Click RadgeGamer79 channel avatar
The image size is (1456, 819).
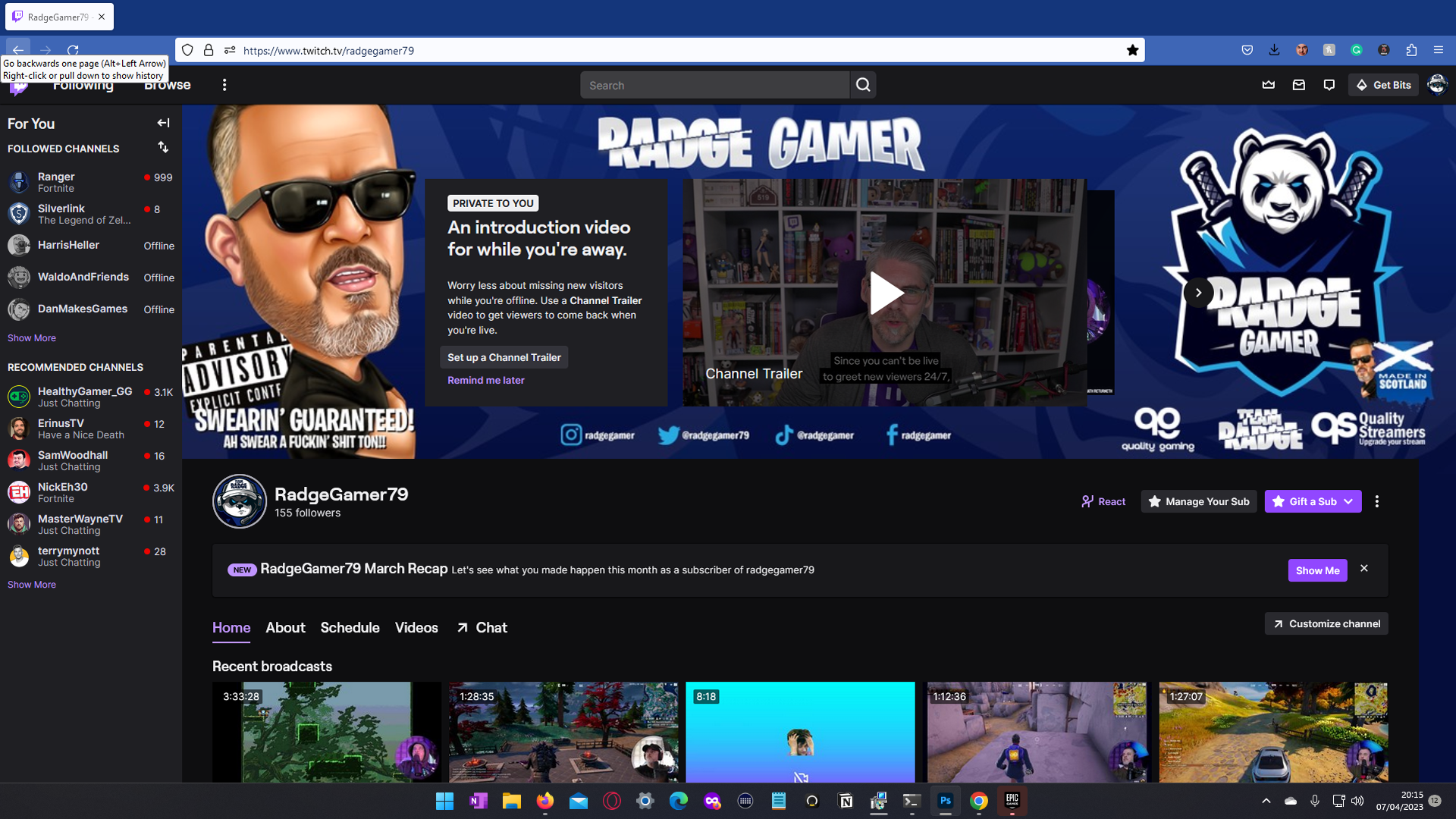(240, 501)
